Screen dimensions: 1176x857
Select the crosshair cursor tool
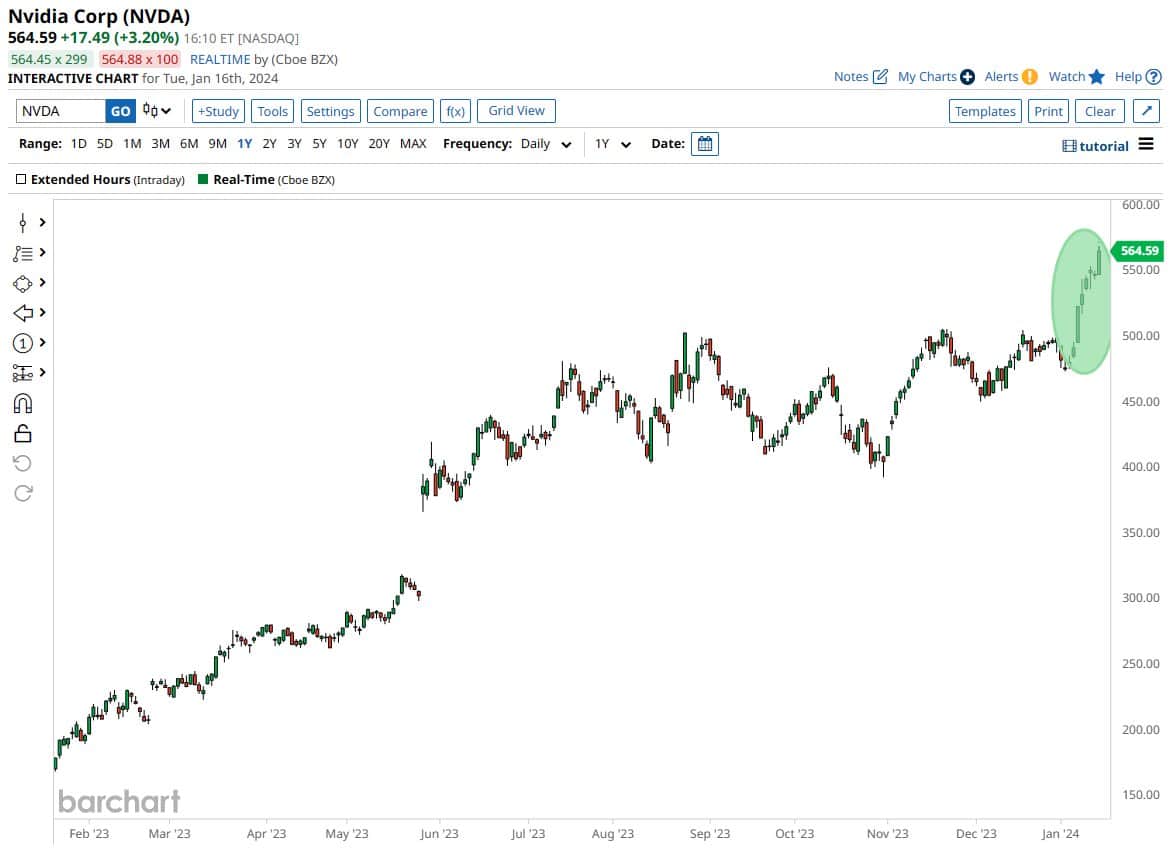(24, 222)
